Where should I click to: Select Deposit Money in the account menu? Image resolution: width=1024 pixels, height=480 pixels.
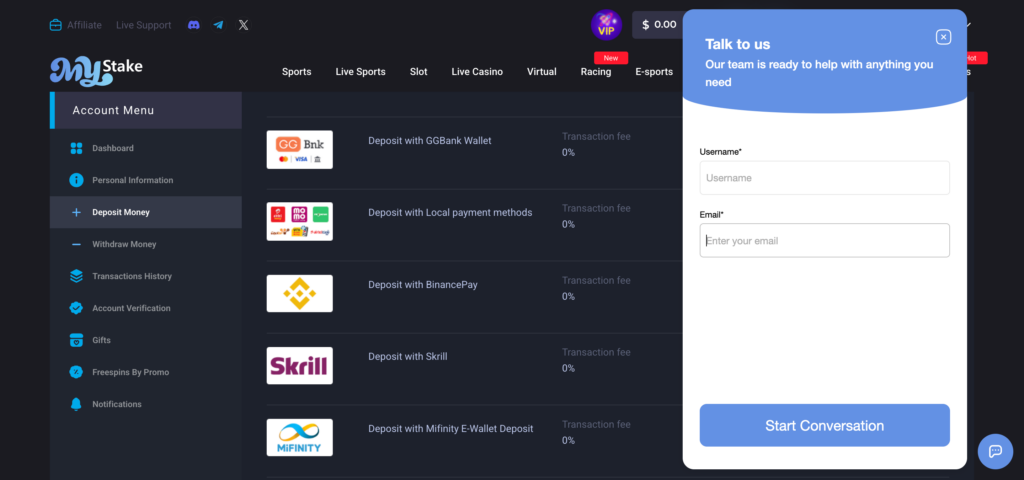coord(146,212)
